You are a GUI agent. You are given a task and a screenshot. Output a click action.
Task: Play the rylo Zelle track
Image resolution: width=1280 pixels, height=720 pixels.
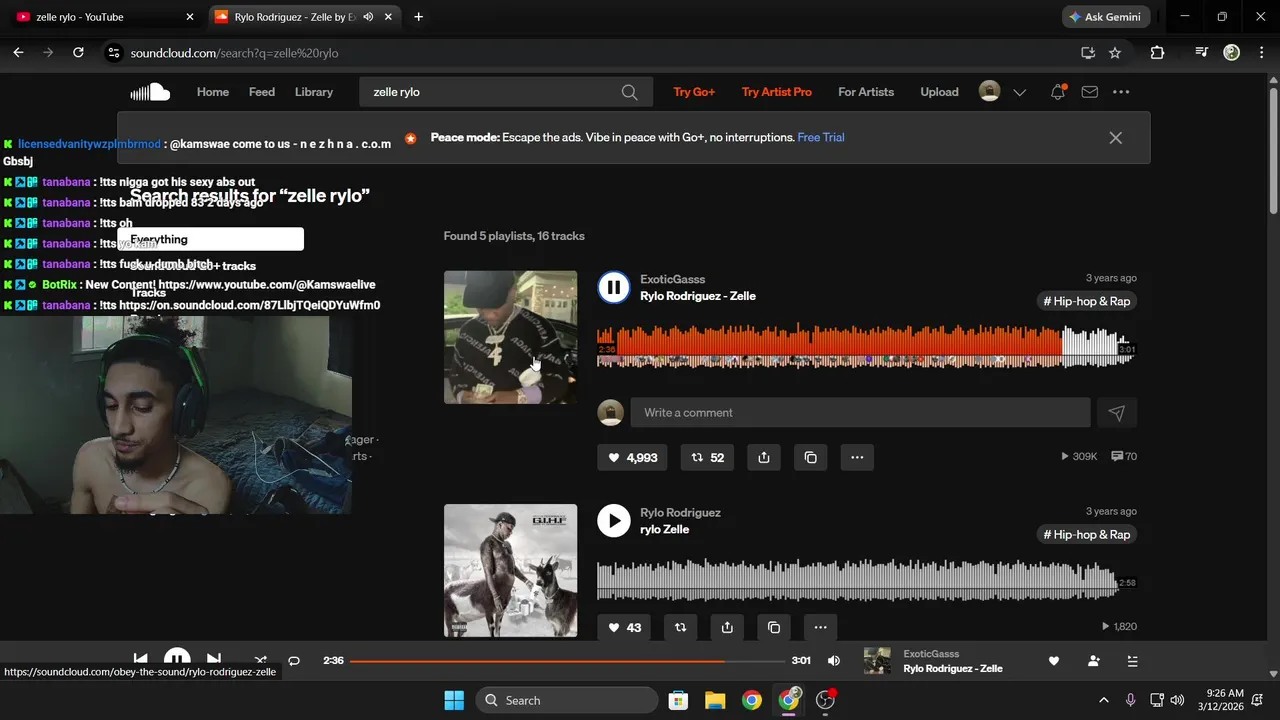click(x=613, y=521)
